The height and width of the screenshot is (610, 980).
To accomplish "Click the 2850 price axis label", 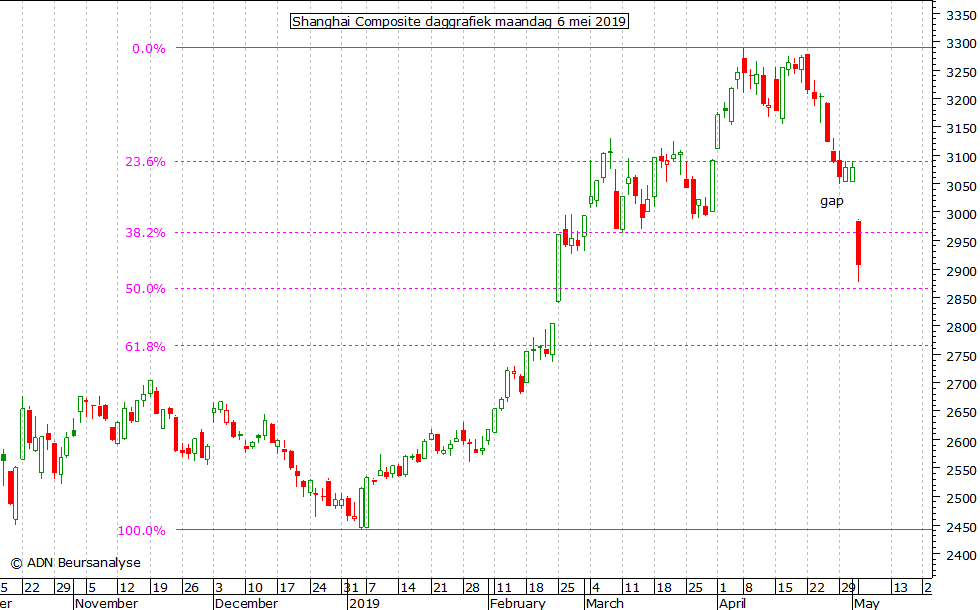I will tap(961, 299).
